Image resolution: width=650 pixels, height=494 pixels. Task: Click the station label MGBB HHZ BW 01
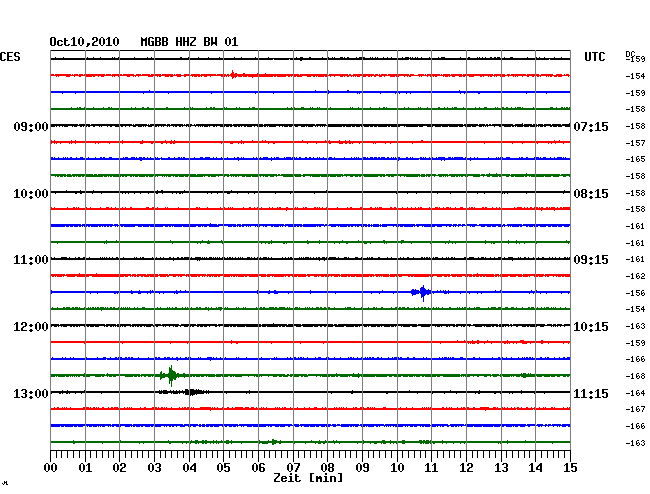pyautogui.click(x=189, y=42)
